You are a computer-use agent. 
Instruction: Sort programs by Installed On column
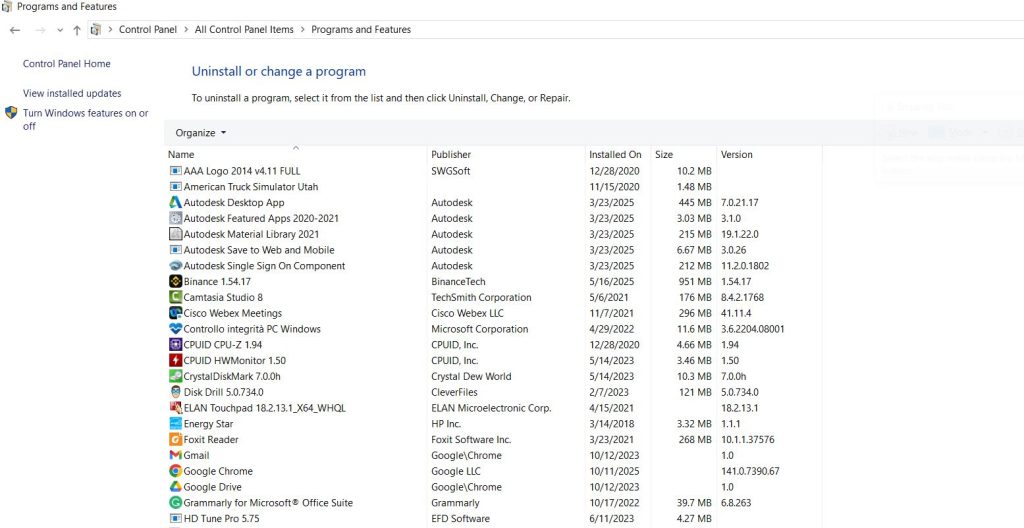pyautogui.click(x=615, y=155)
